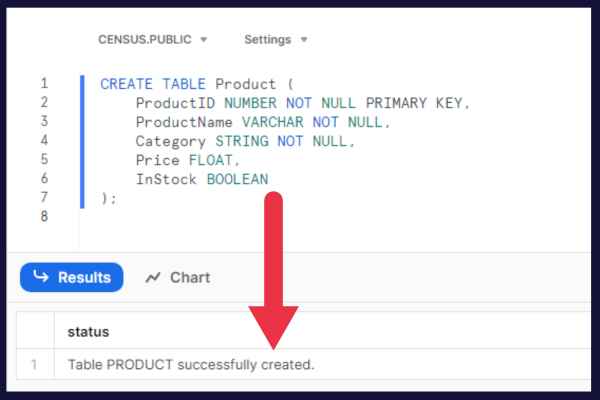This screenshot has height=400, width=600.
Task: Click the 'Table PRODUCT successfully created' cell
Action: (191, 364)
